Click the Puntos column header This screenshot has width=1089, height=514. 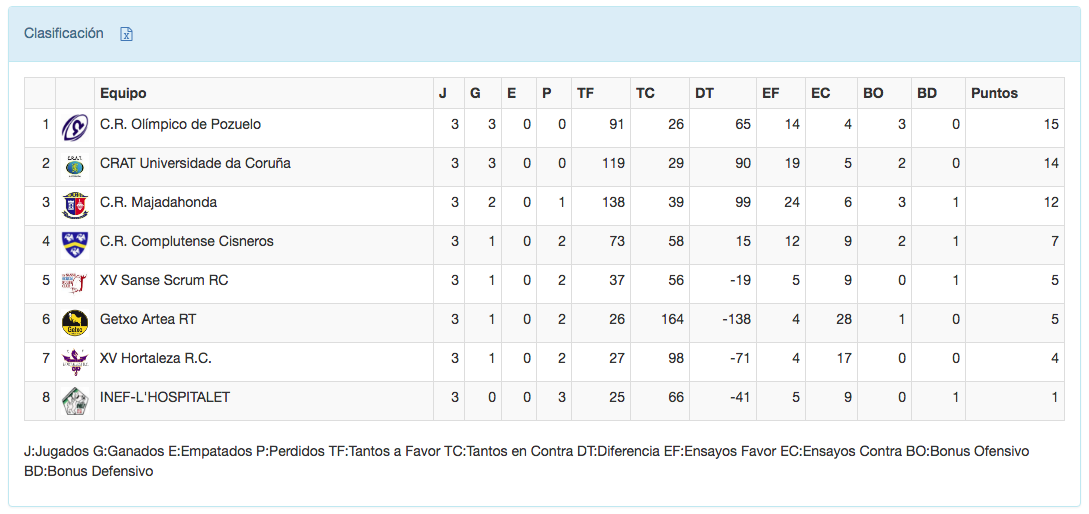point(994,93)
